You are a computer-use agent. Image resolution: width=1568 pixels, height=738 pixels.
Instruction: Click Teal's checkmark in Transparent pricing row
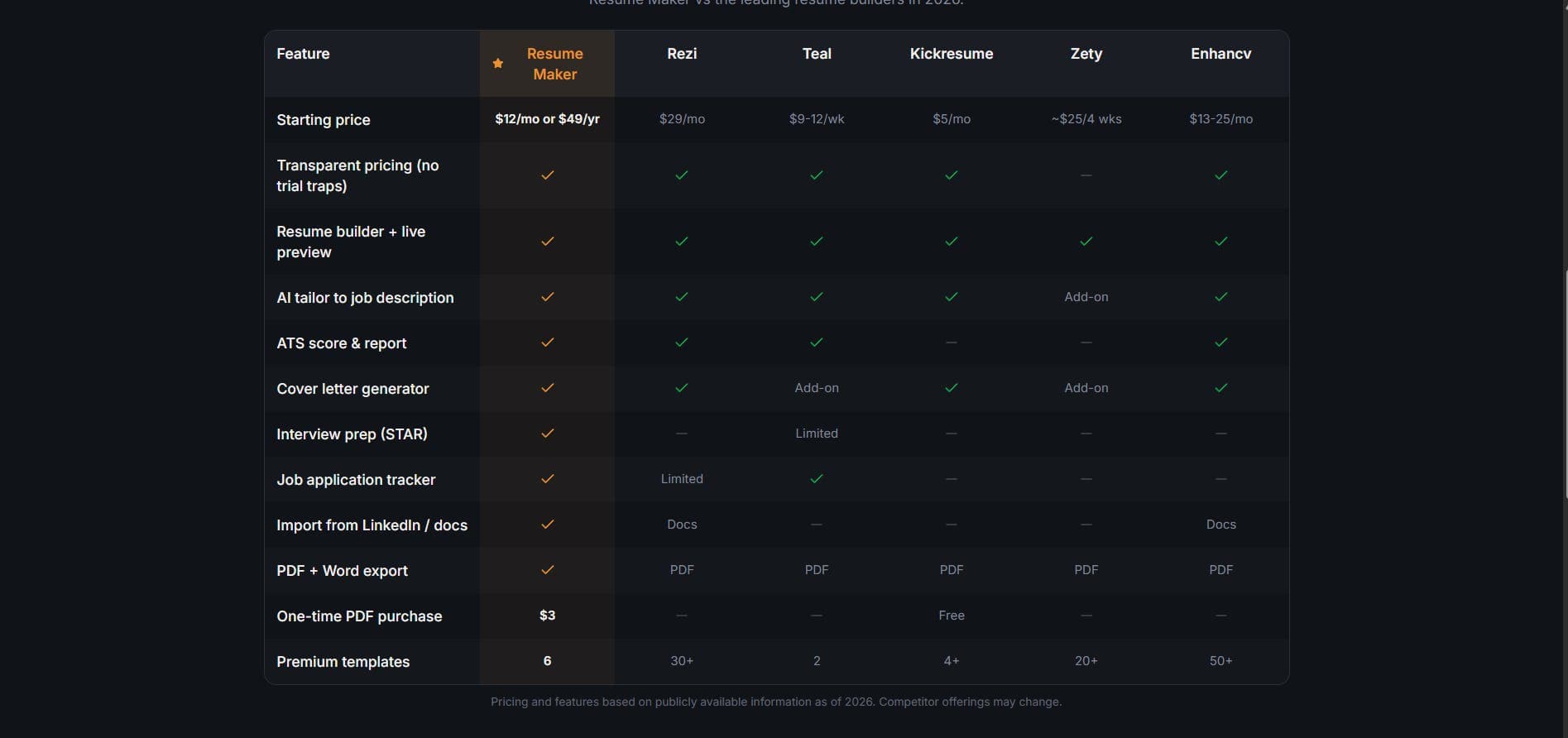tap(817, 175)
